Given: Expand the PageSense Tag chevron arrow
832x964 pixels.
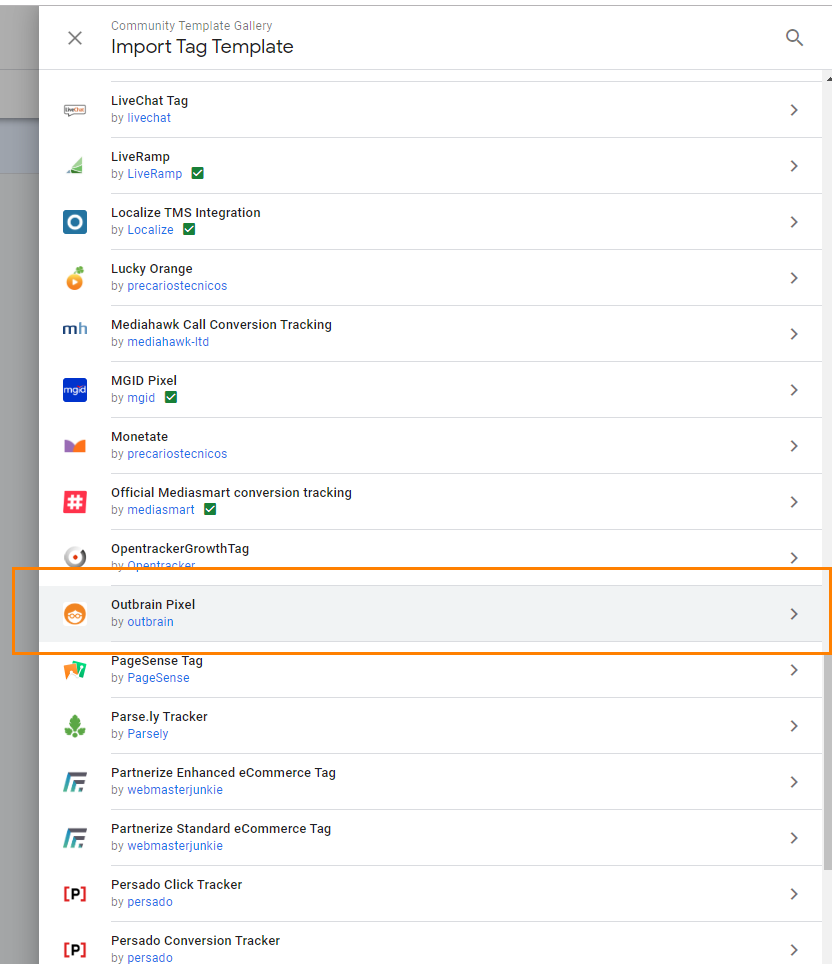Looking at the screenshot, I should (794, 670).
